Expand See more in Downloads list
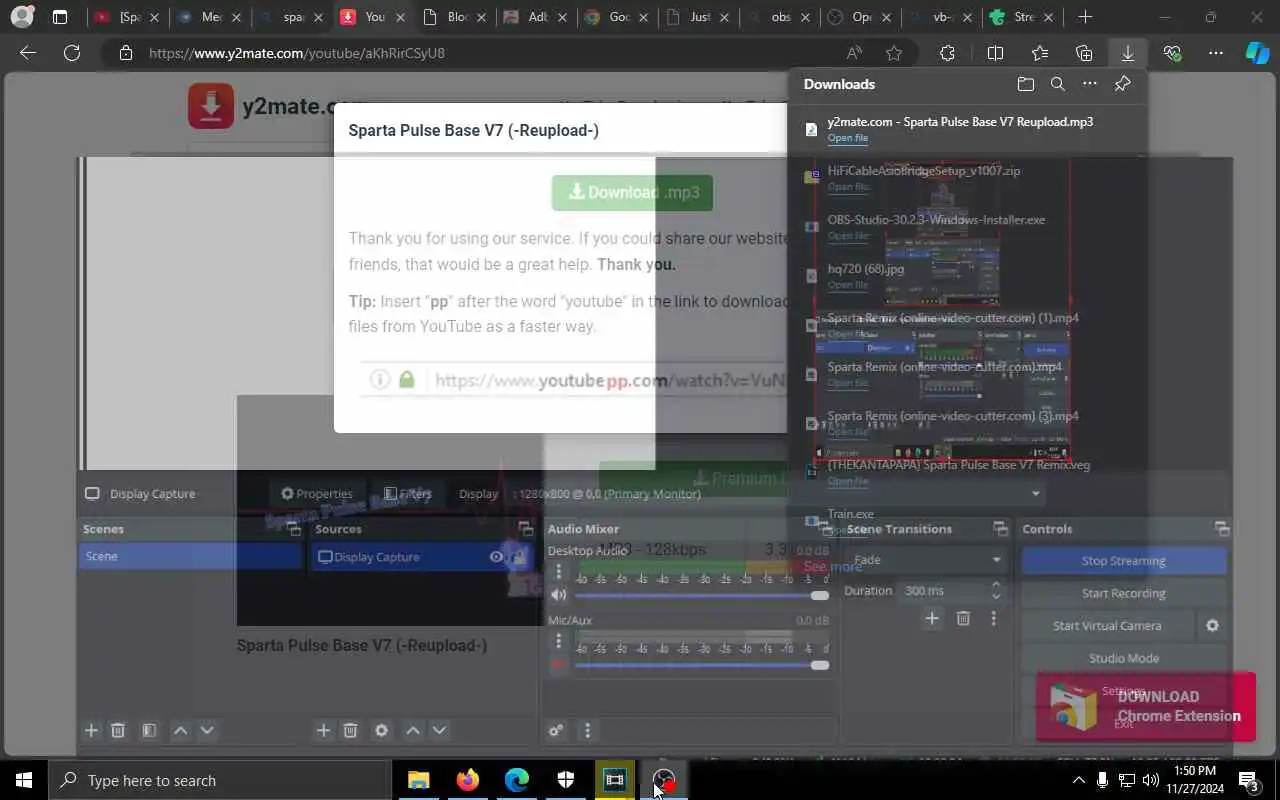The width and height of the screenshot is (1280, 800). coord(833,567)
